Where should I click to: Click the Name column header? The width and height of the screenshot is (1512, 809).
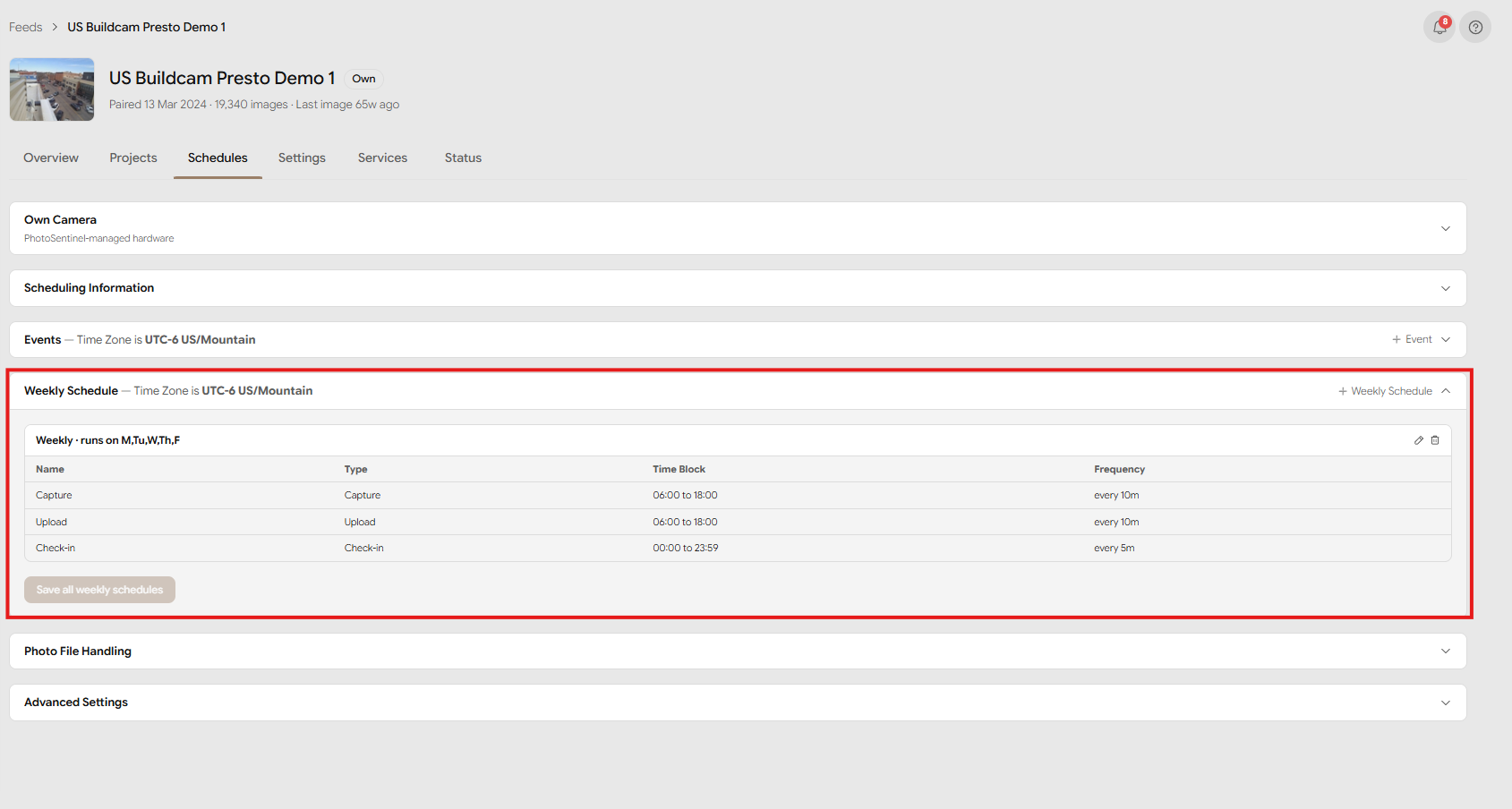pos(50,469)
